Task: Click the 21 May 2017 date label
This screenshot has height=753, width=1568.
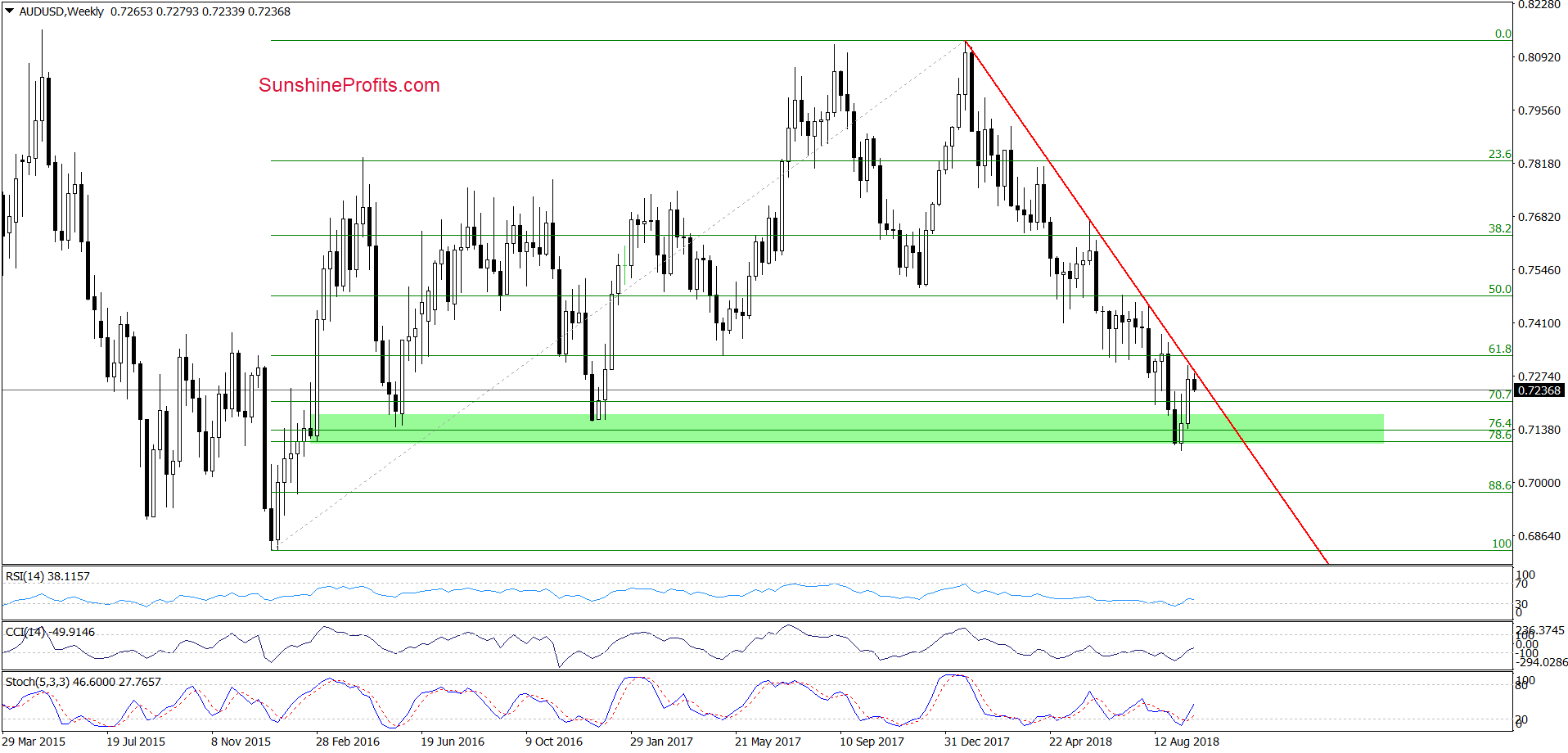Action: coord(768,742)
